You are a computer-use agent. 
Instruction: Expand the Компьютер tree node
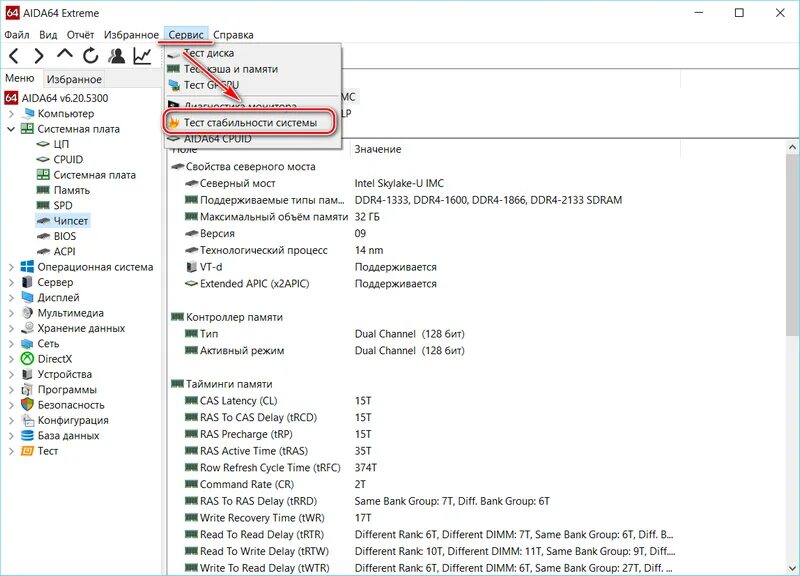point(11,113)
